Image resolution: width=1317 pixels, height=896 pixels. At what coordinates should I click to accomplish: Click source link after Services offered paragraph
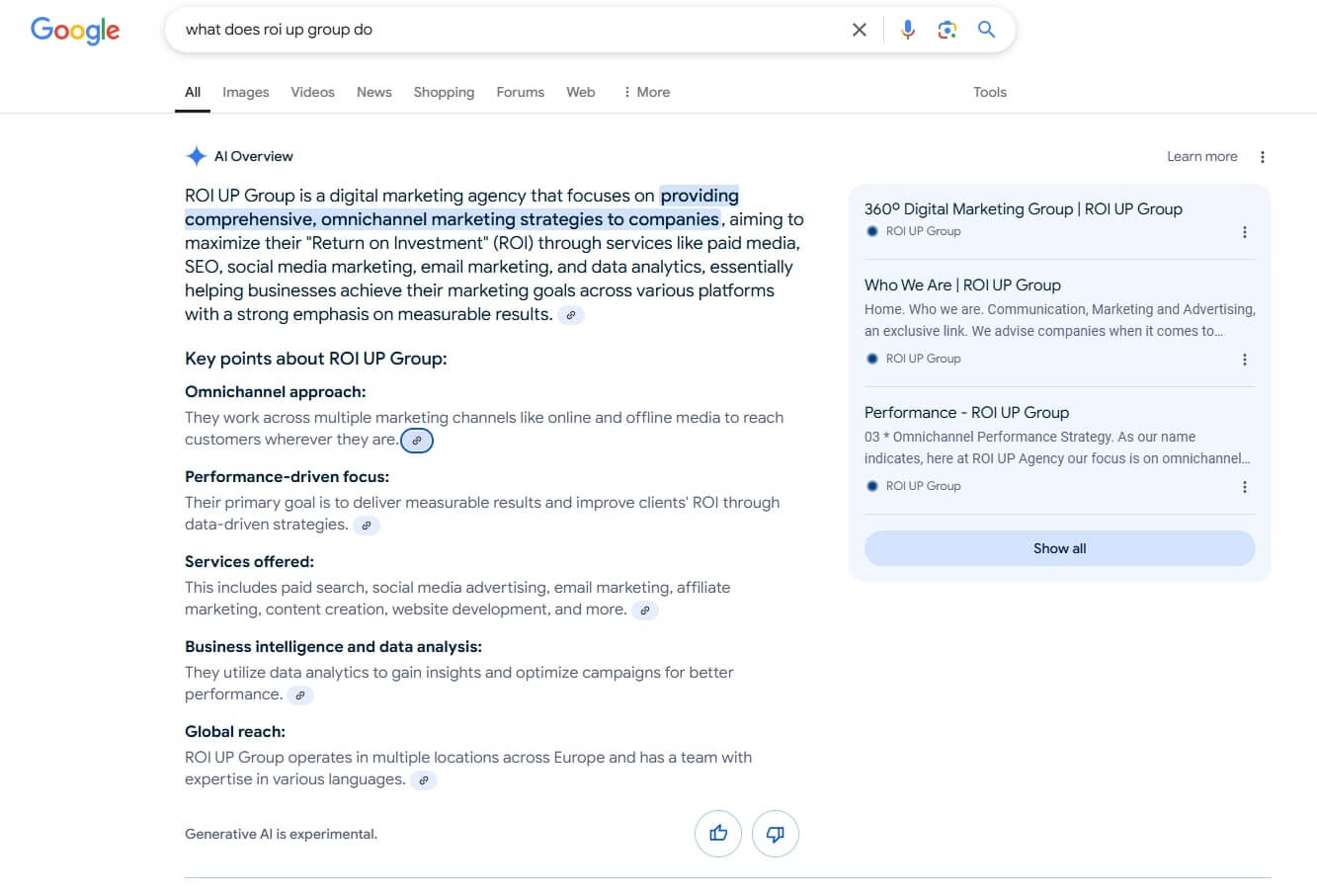(x=644, y=611)
